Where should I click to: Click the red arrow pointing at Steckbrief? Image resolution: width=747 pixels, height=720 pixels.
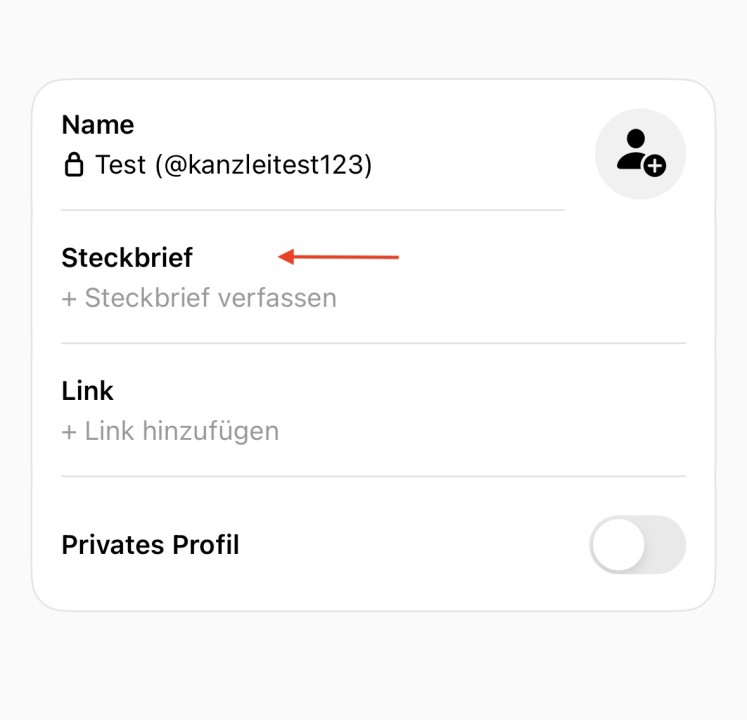click(338, 258)
